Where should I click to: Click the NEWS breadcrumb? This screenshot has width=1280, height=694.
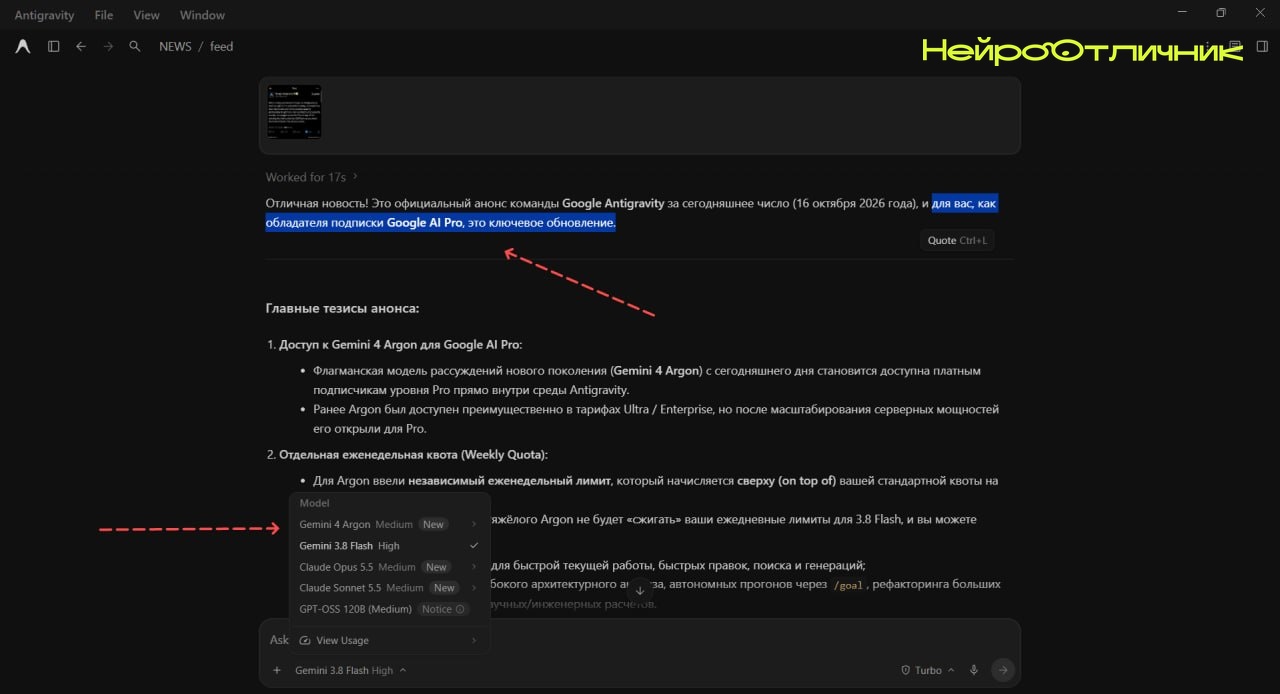[175, 46]
